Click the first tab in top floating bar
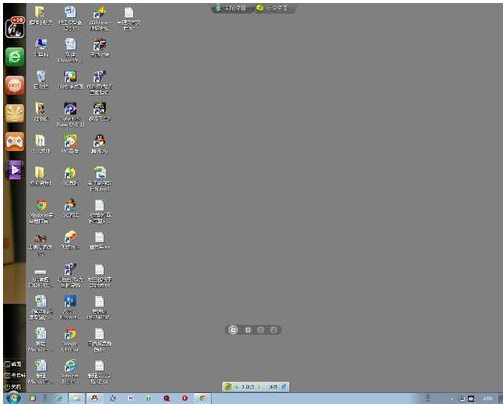Viewport: 503px width, 404px height. [x=232, y=8]
